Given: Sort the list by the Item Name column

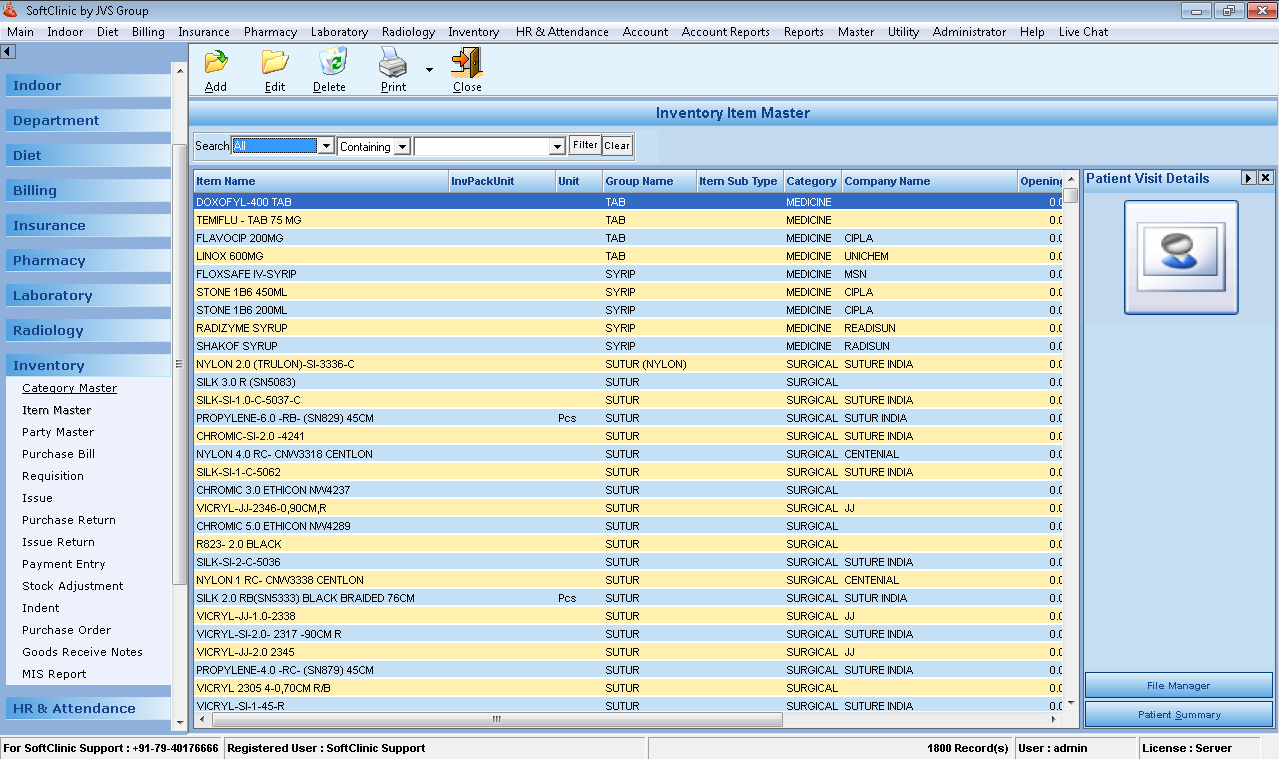Looking at the screenshot, I should point(230,181).
